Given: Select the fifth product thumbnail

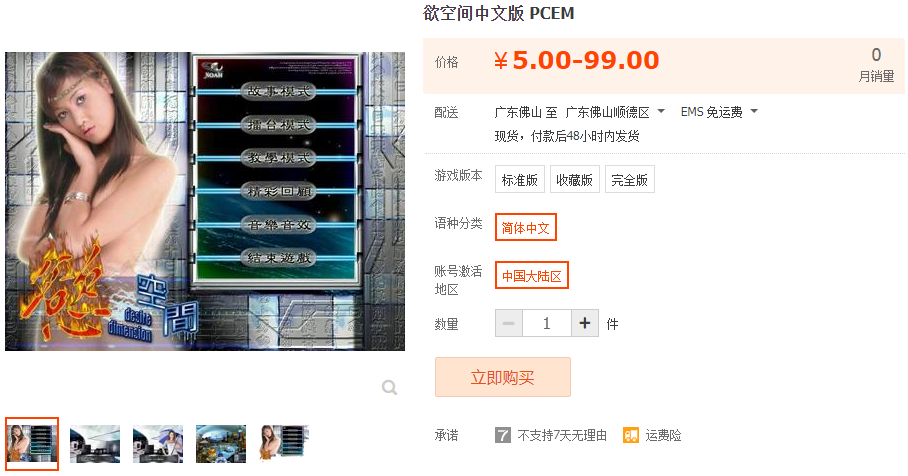Looking at the screenshot, I should pos(284,444).
